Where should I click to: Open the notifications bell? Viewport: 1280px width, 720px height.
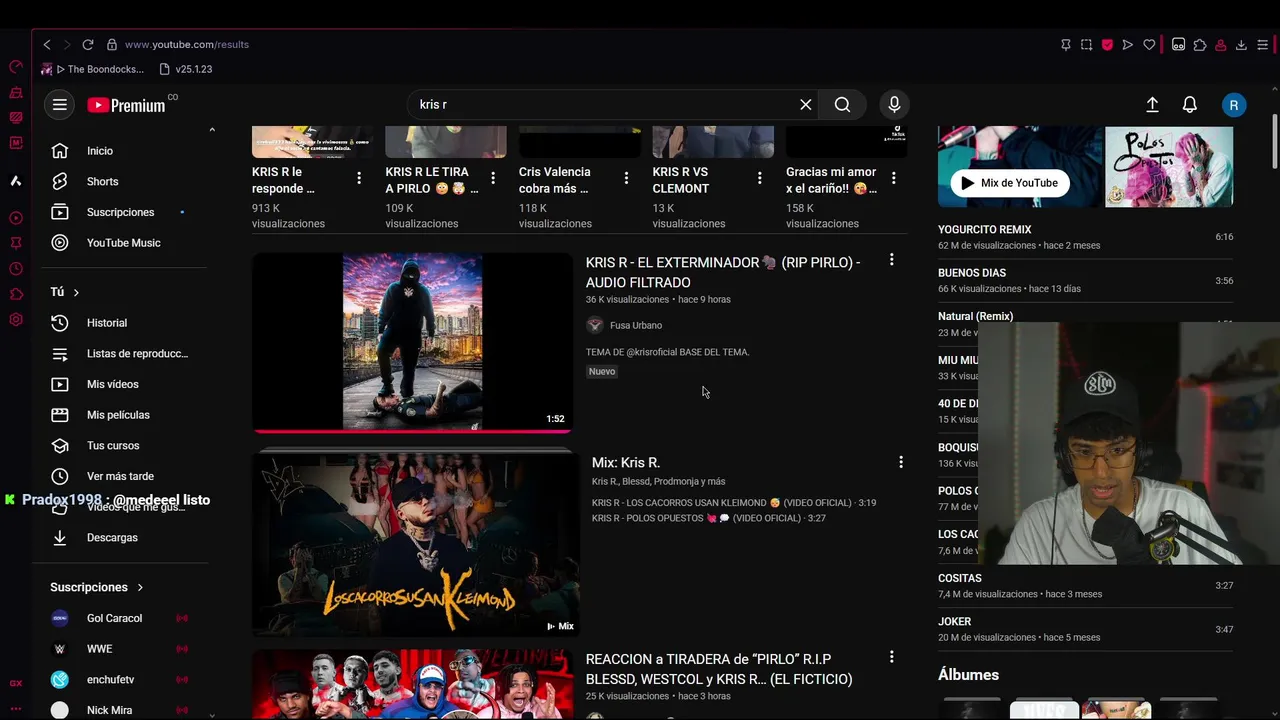1190,105
